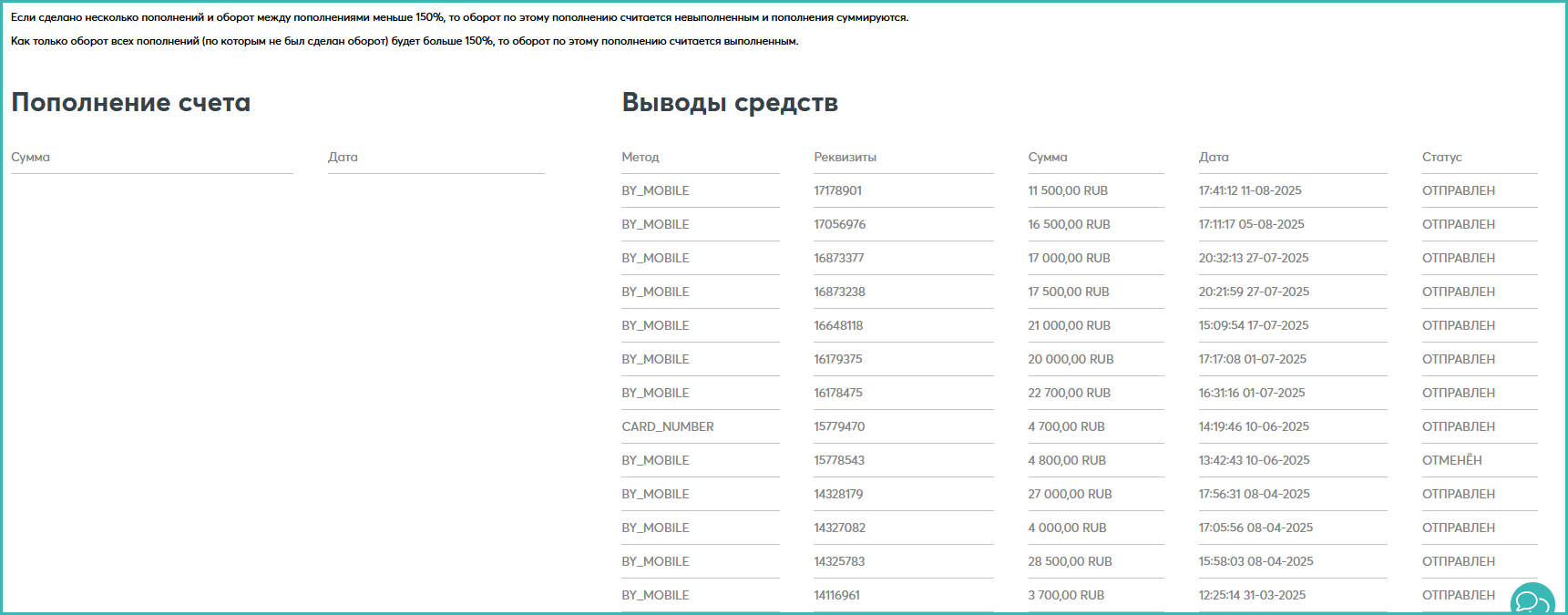1568x615 pixels.
Task: Click the amount 21 000,00 RUB
Action: [1069, 325]
